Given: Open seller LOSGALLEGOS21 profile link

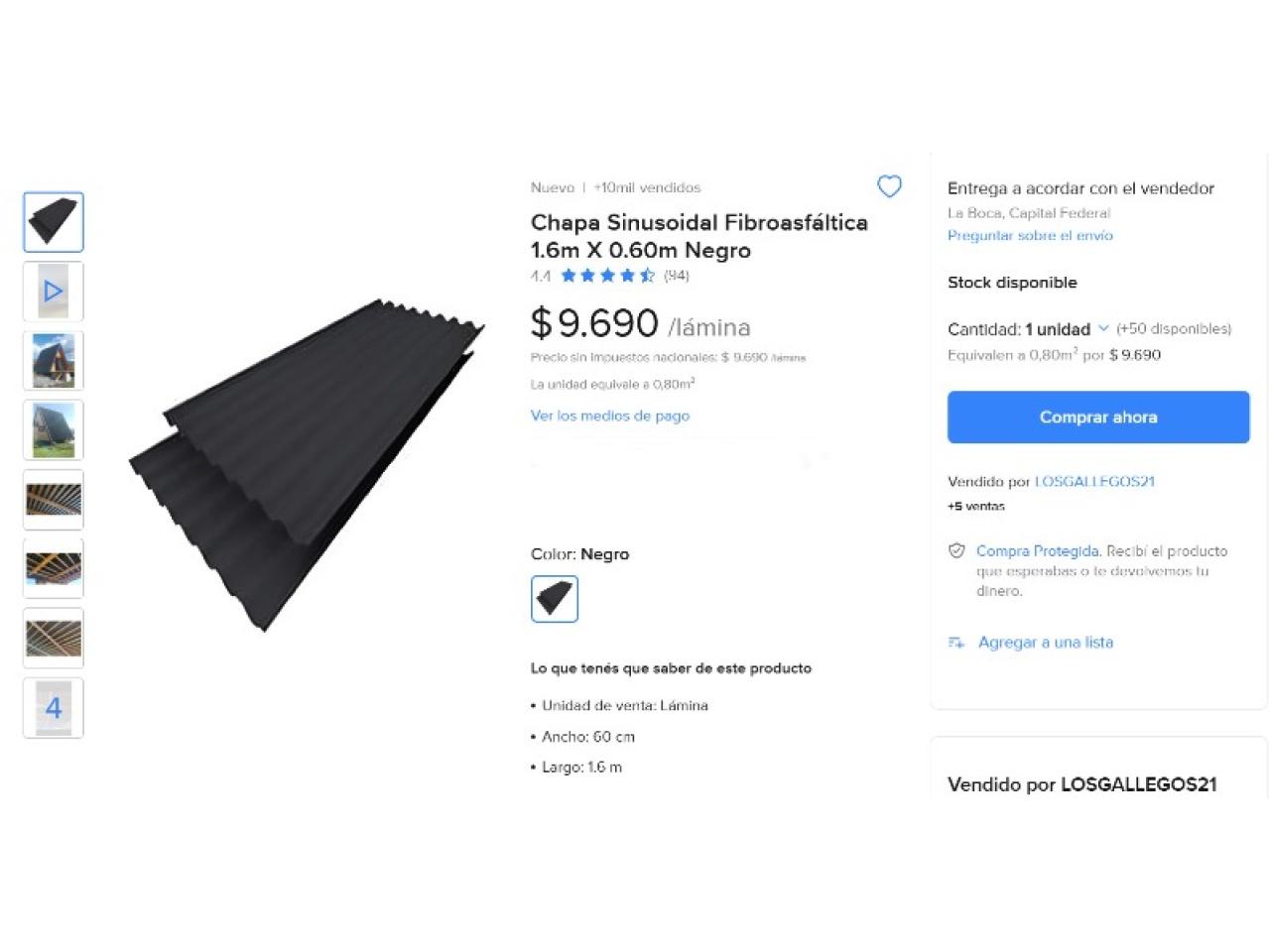Looking at the screenshot, I should click(x=1094, y=482).
